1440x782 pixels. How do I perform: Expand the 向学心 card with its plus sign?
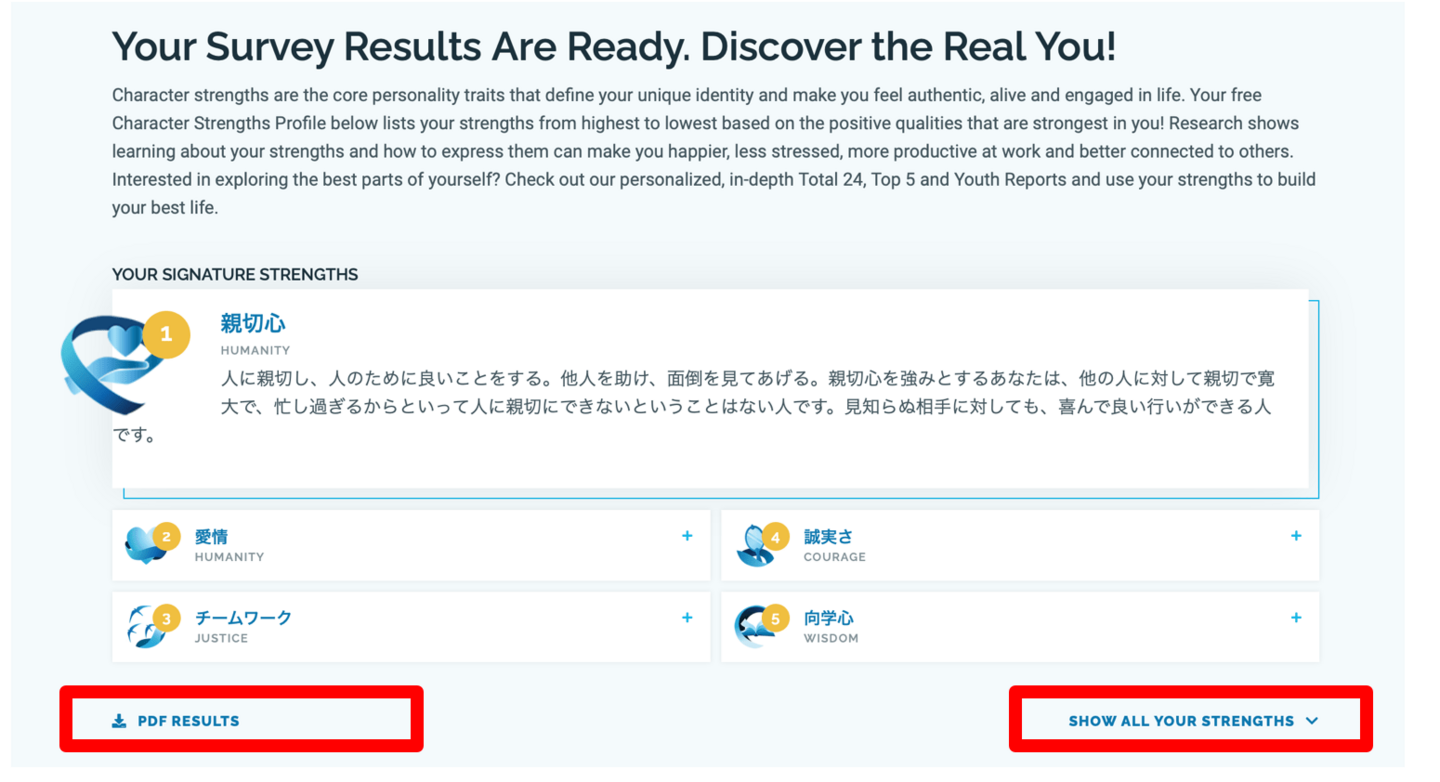tap(1296, 618)
